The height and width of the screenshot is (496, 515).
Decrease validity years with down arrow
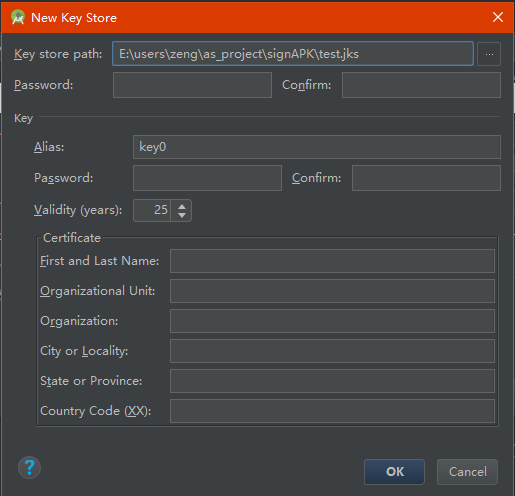tap(182, 215)
